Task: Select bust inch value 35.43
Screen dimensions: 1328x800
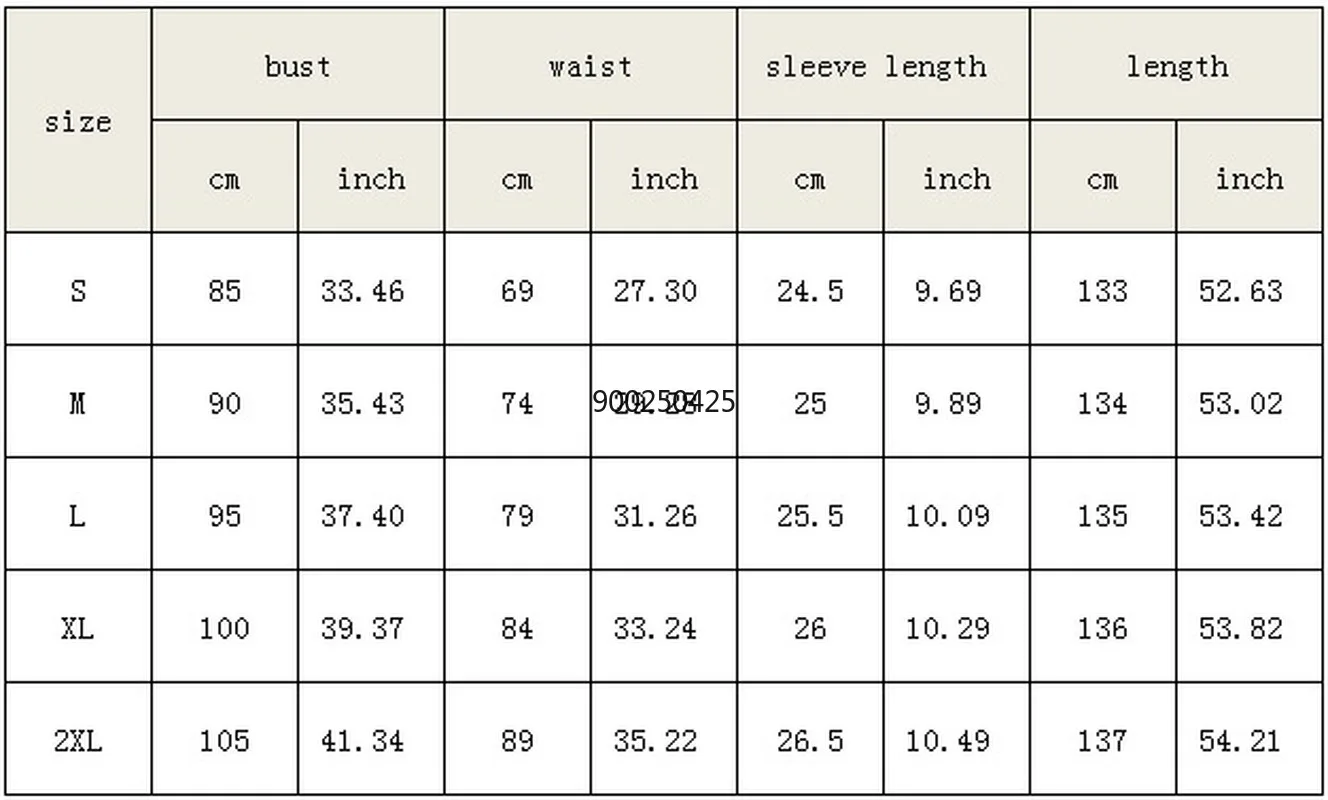Action: click(362, 403)
